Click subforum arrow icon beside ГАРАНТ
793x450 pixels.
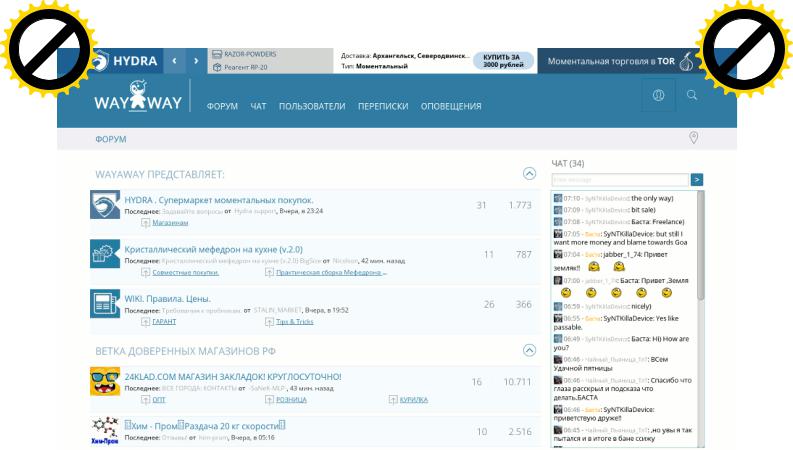click(x=146, y=322)
